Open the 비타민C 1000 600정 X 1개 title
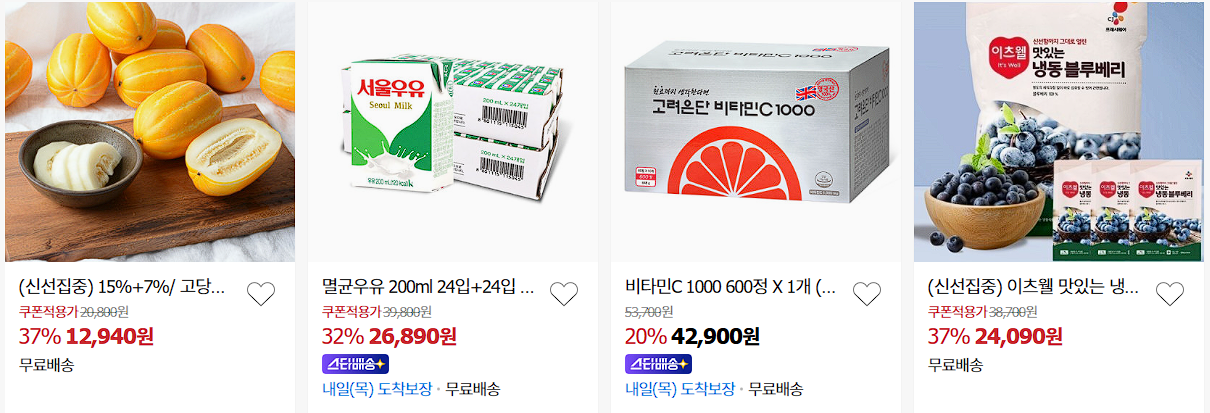The height and width of the screenshot is (413, 1210). point(730,289)
